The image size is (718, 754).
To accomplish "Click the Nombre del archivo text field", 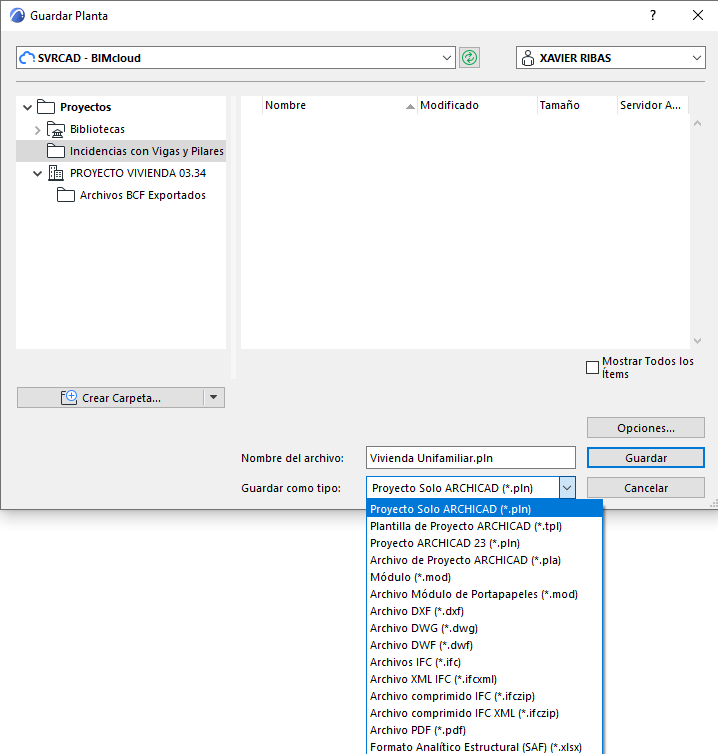I will pos(470,458).
